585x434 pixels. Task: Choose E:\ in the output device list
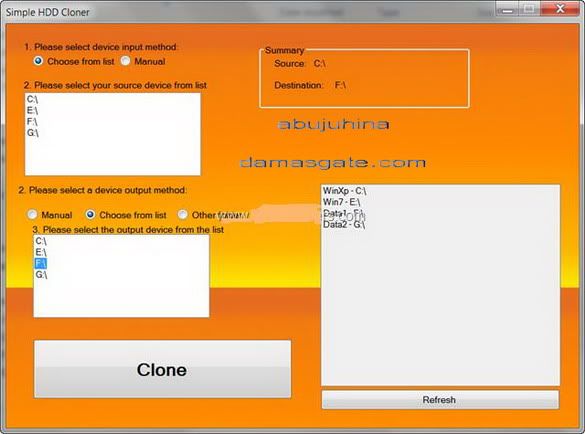tap(41, 253)
